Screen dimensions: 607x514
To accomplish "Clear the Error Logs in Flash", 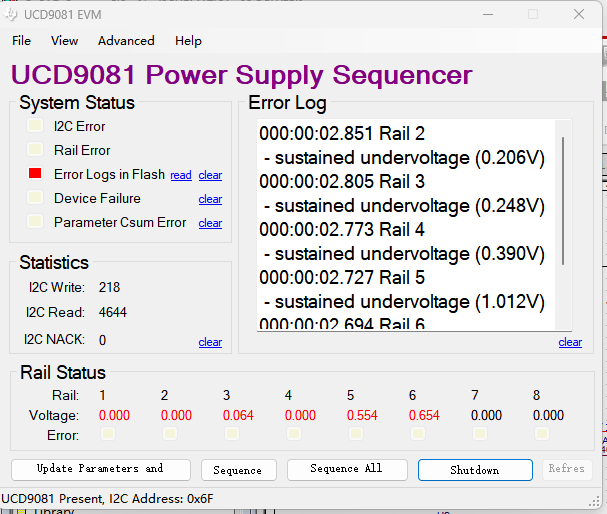I will [210, 175].
